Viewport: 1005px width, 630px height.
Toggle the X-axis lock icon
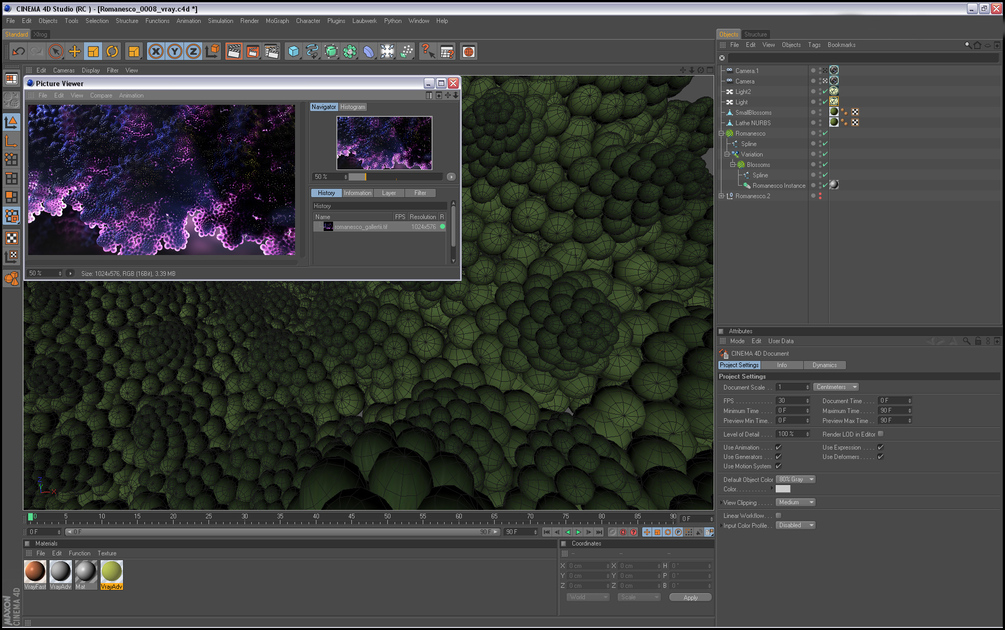(x=156, y=51)
